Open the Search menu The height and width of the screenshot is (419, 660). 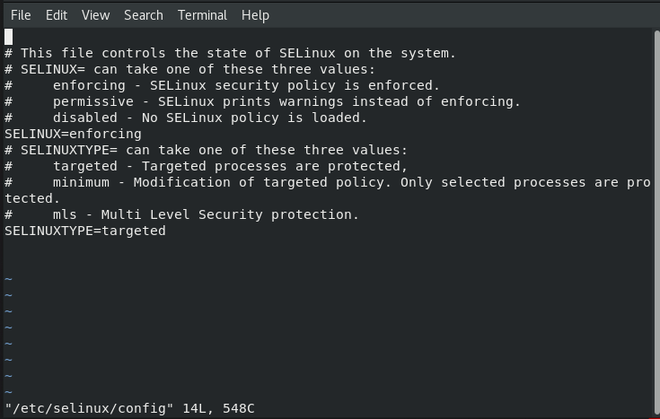(x=144, y=15)
